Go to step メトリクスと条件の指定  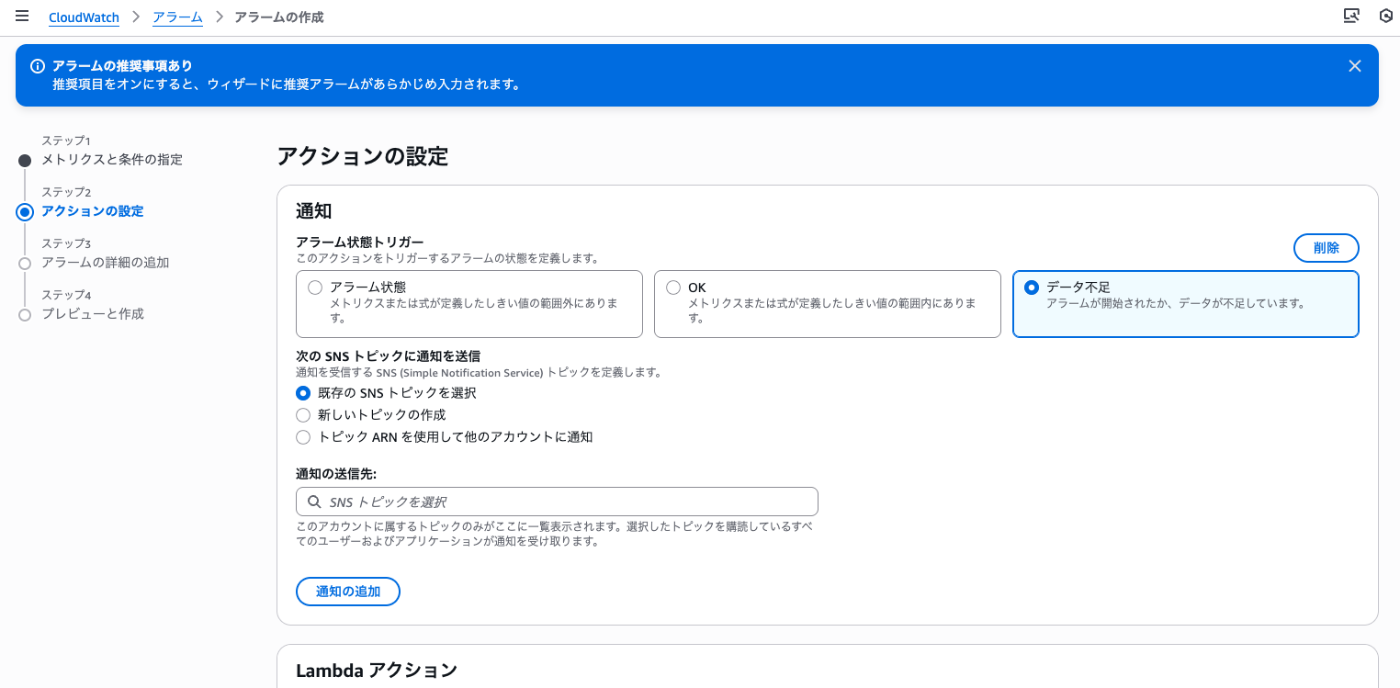tap(112, 160)
